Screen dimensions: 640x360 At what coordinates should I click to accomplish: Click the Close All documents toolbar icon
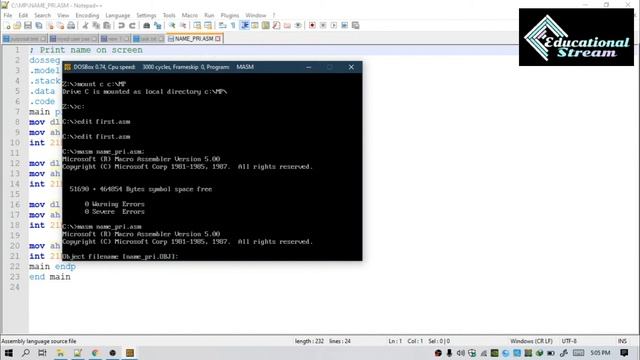pos(60,25)
